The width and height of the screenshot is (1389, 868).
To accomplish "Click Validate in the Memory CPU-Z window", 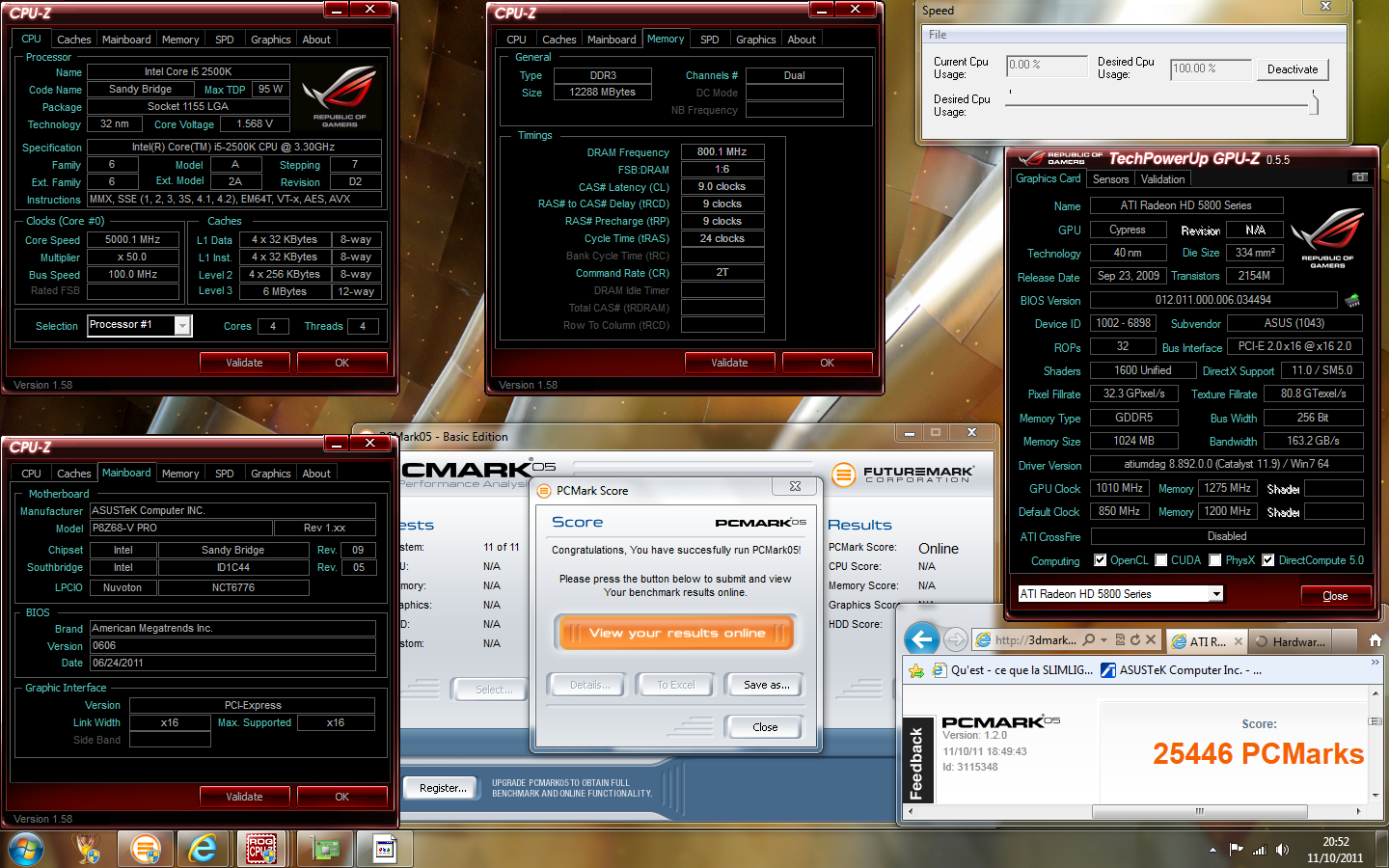I will (x=729, y=363).
